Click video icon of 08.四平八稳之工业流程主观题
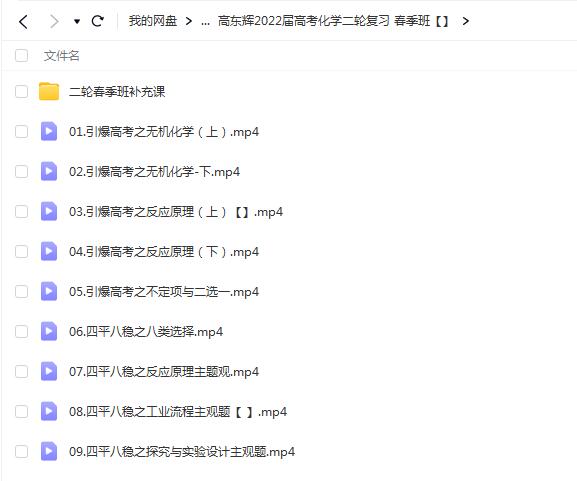Screen dimensions: 577x481 49,411
